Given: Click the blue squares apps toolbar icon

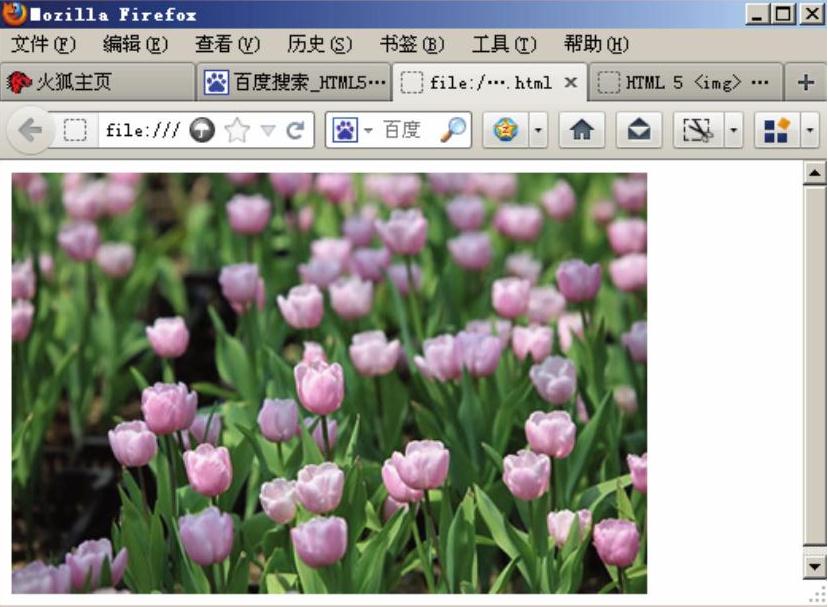Looking at the screenshot, I should [x=777, y=130].
